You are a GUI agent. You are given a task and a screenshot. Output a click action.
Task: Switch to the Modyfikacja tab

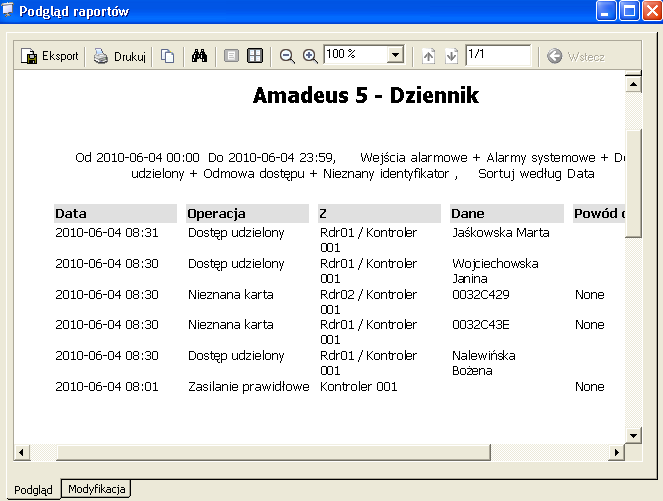tap(96, 489)
